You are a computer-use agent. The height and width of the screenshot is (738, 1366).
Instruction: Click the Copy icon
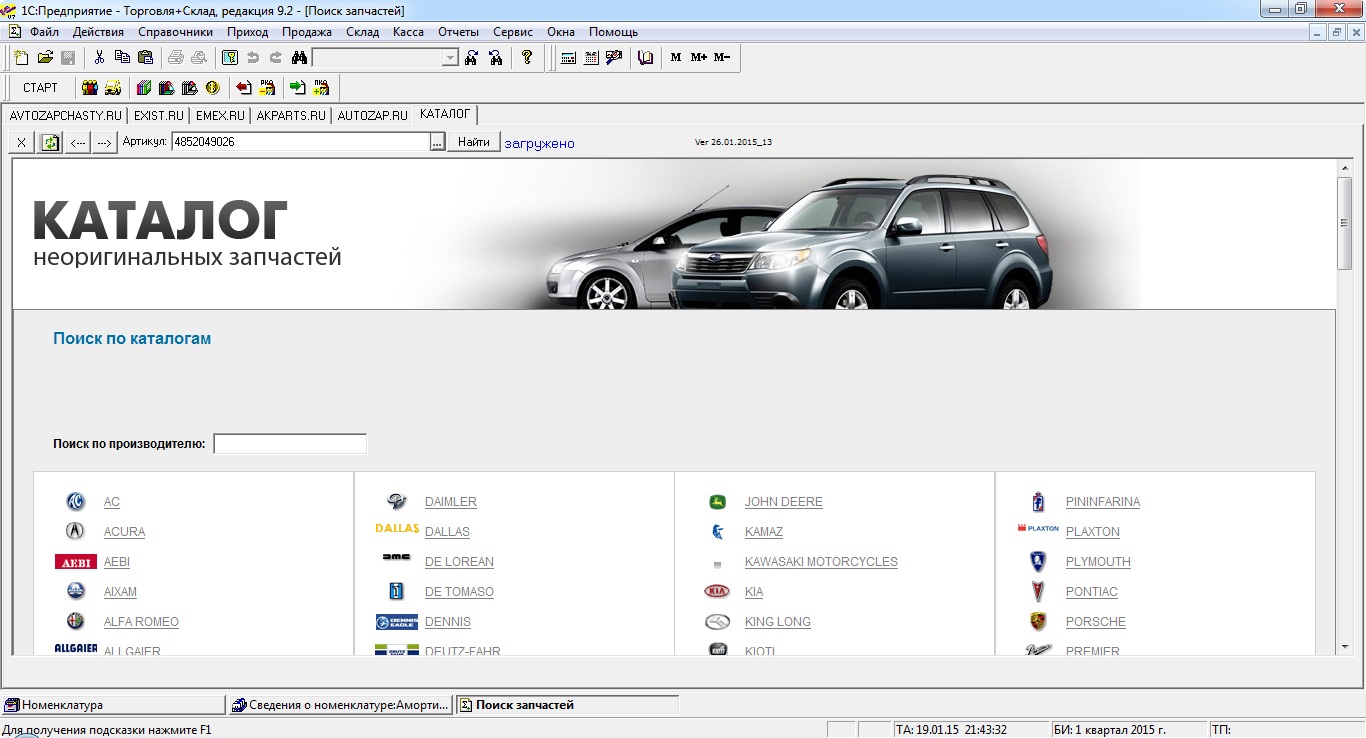(x=122, y=58)
